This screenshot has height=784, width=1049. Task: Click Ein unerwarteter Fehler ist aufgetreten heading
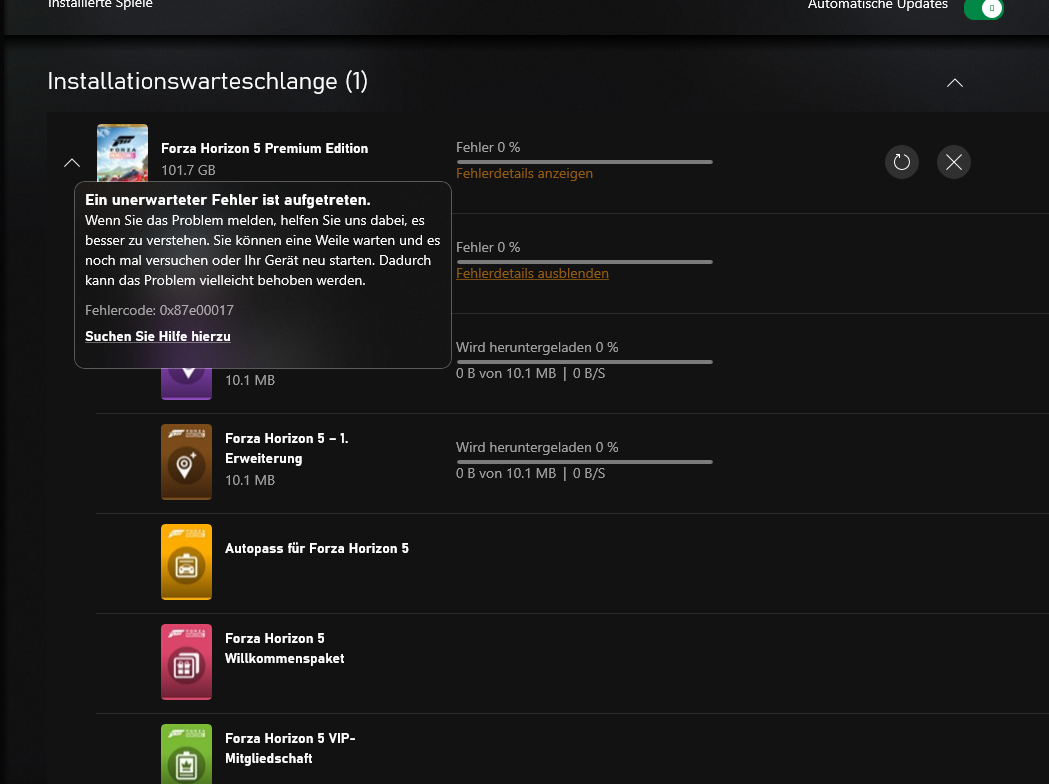click(227, 199)
